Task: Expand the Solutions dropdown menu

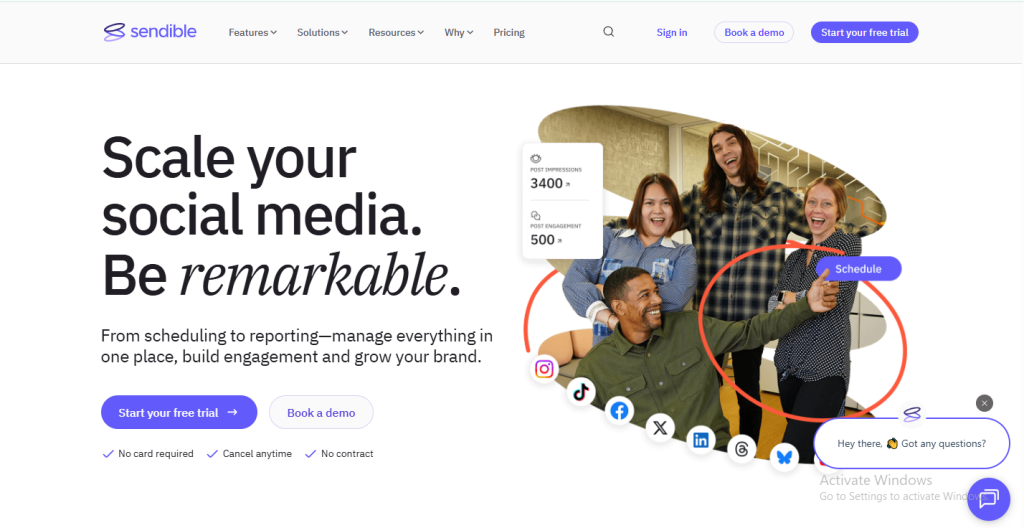Action: 322,32
